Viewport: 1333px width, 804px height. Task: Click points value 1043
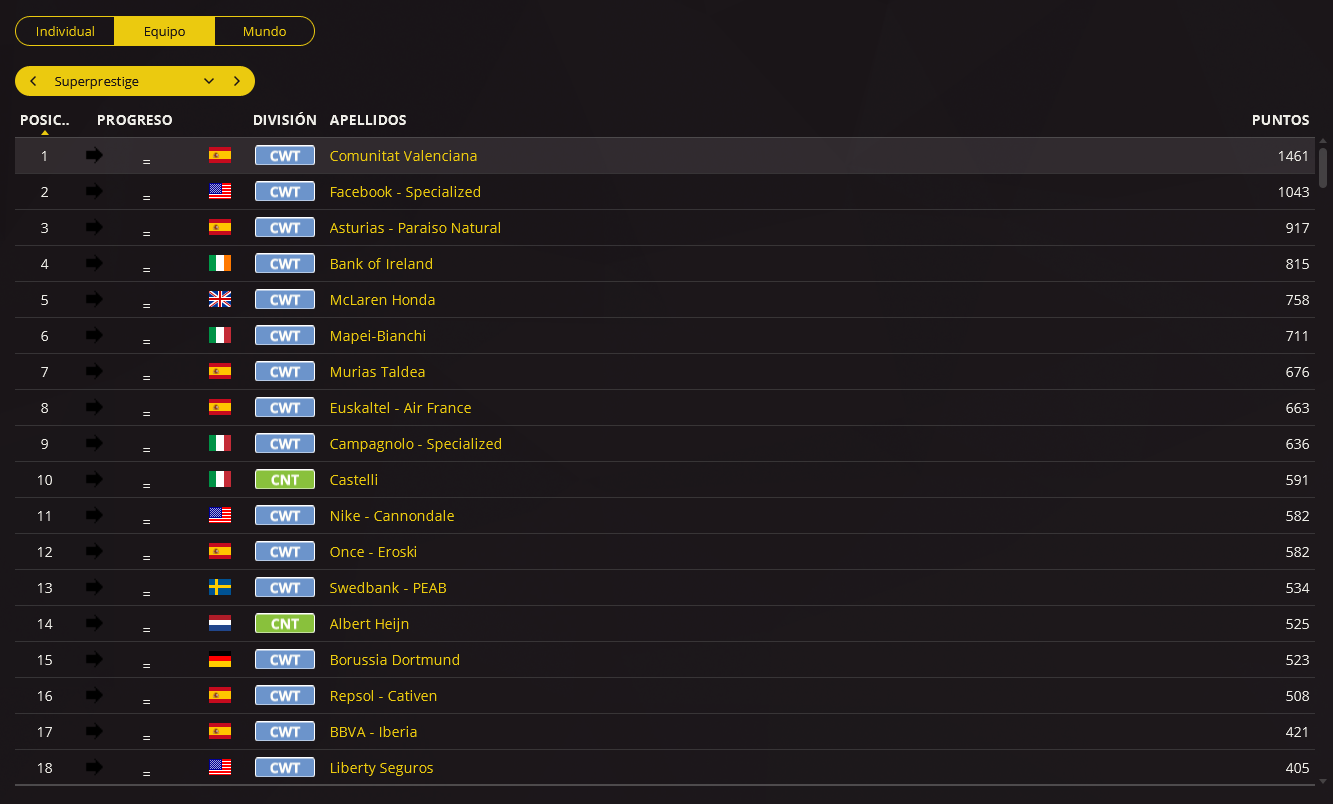(x=1293, y=192)
